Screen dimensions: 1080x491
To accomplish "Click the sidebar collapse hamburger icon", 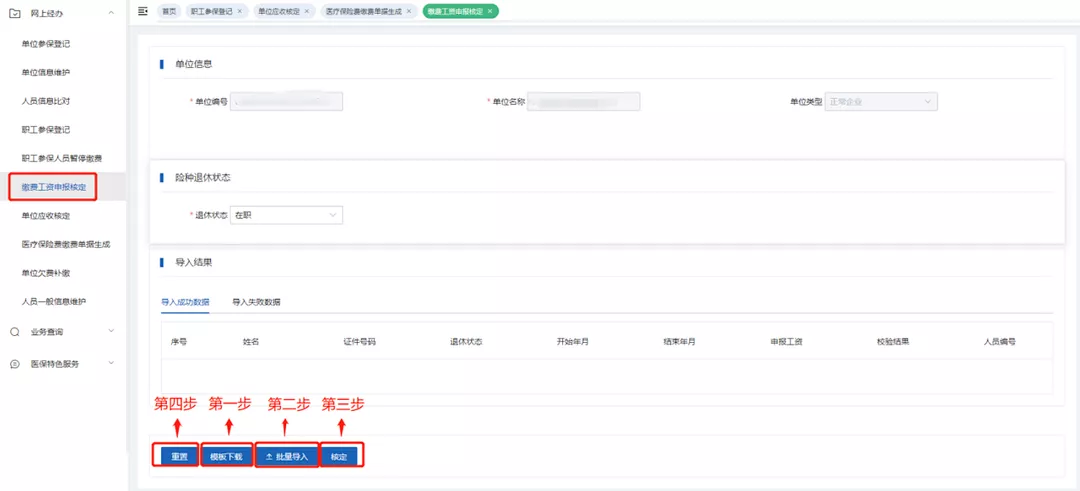I will tap(143, 11).
